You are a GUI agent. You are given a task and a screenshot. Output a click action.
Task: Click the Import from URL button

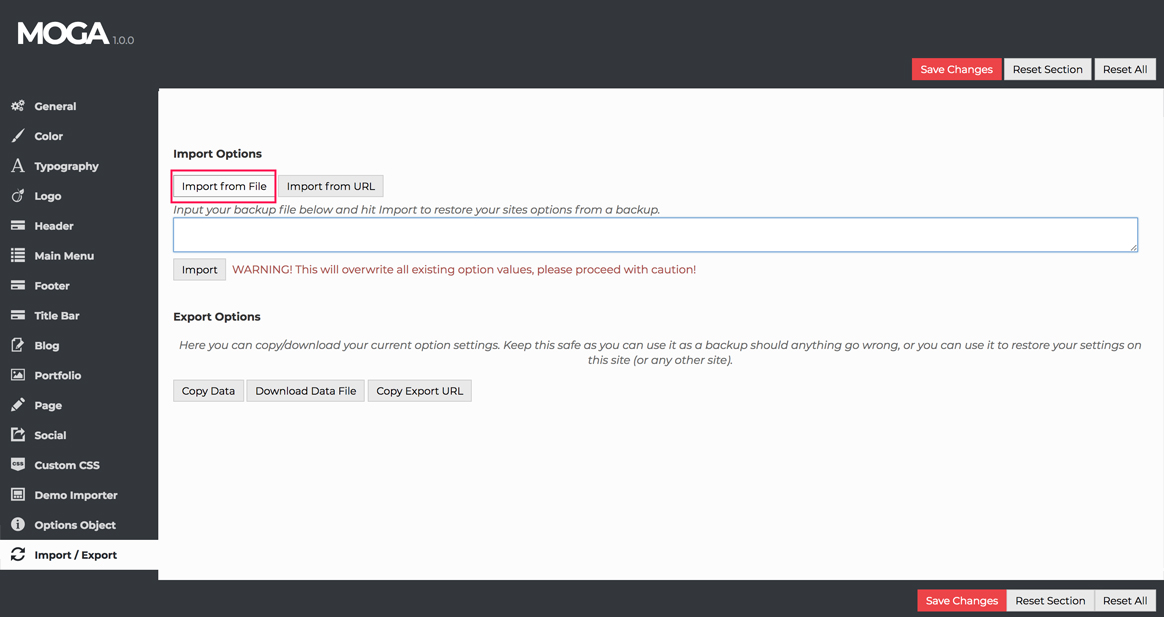click(x=331, y=186)
